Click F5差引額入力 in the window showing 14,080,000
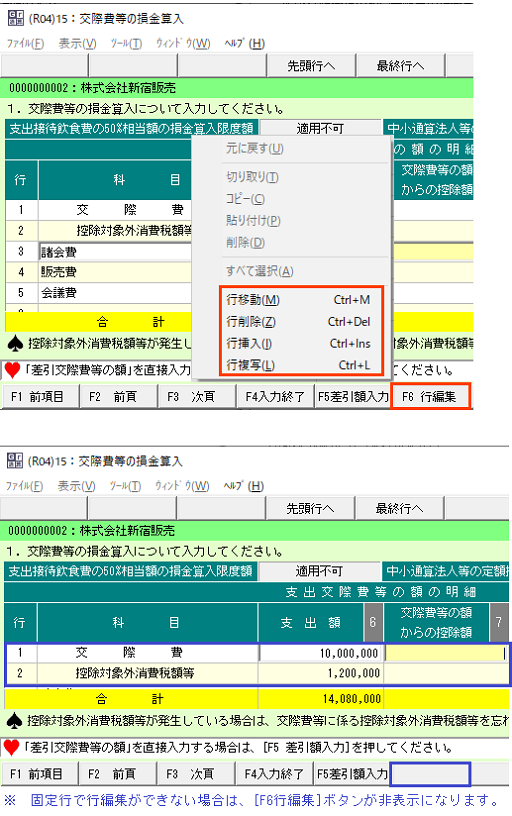The width and height of the screenshot is (512, 816). coord(352,774)
